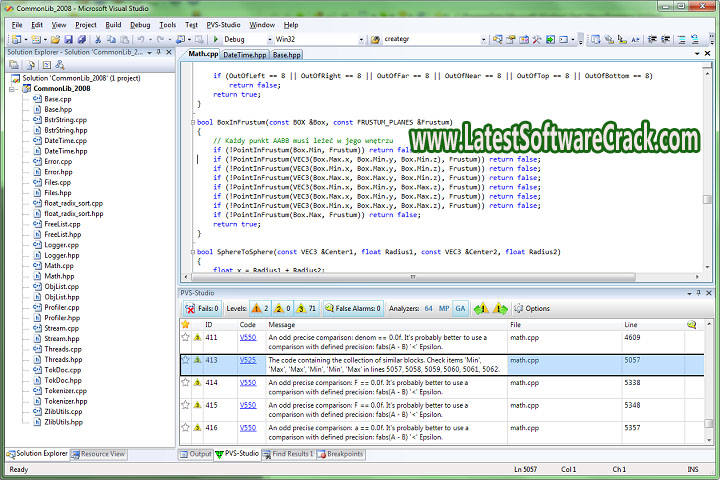The height and width of the screenshot is (480, 720).
Task: Collapse the SphereToSphere function outline
Action: pyautogui.click(x=193, y=252)
